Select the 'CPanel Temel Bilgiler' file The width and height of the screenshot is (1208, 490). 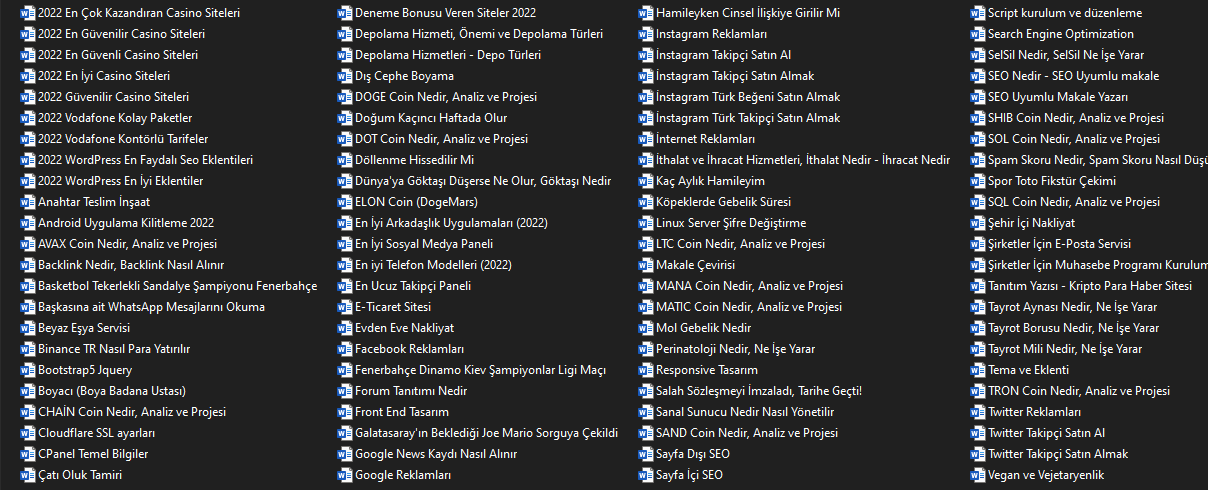93,454
